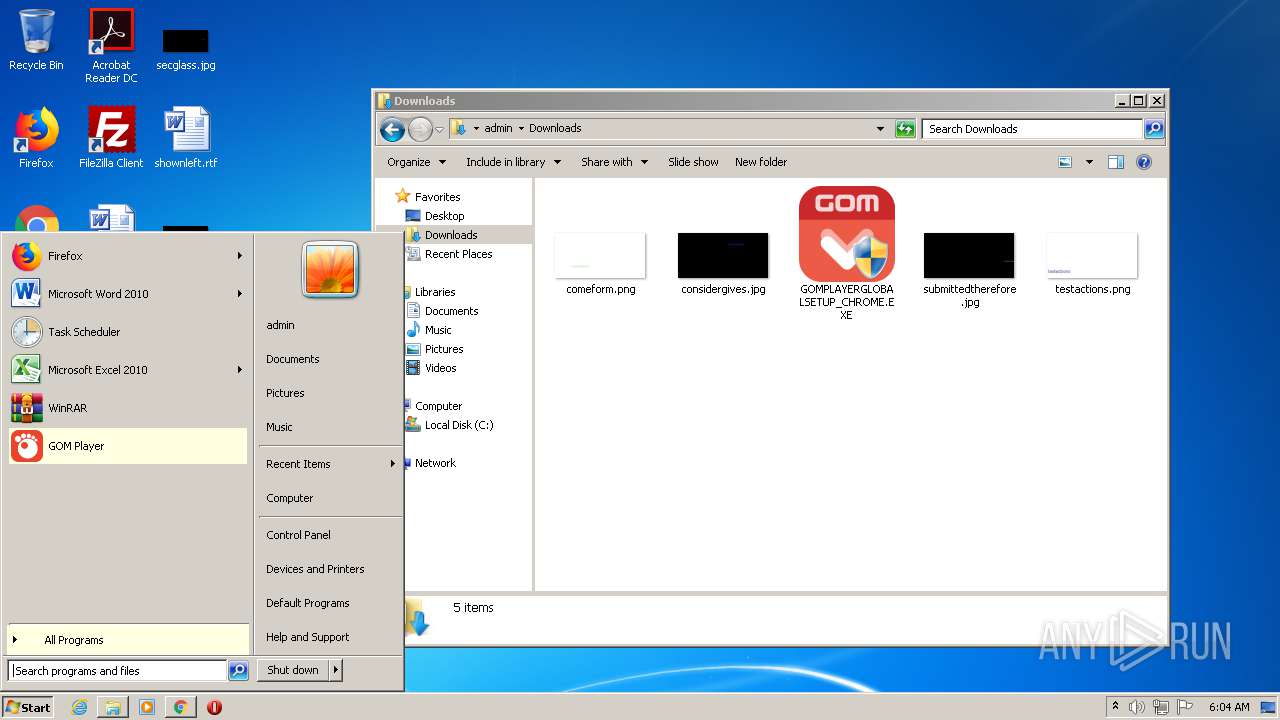Open Documents from the Start menu

pos(293,359)
